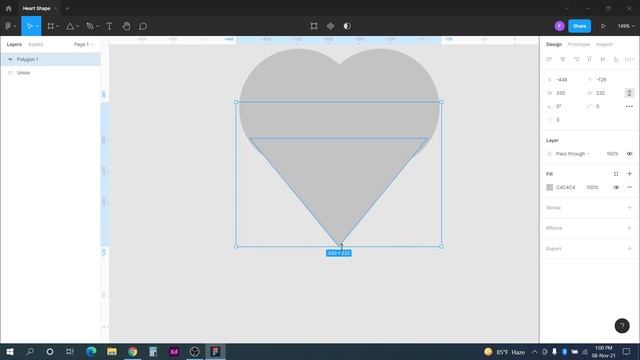The image size is (640, 360).
Task: Open the Pass through blend mode dropdown
Action: (573, 154)
